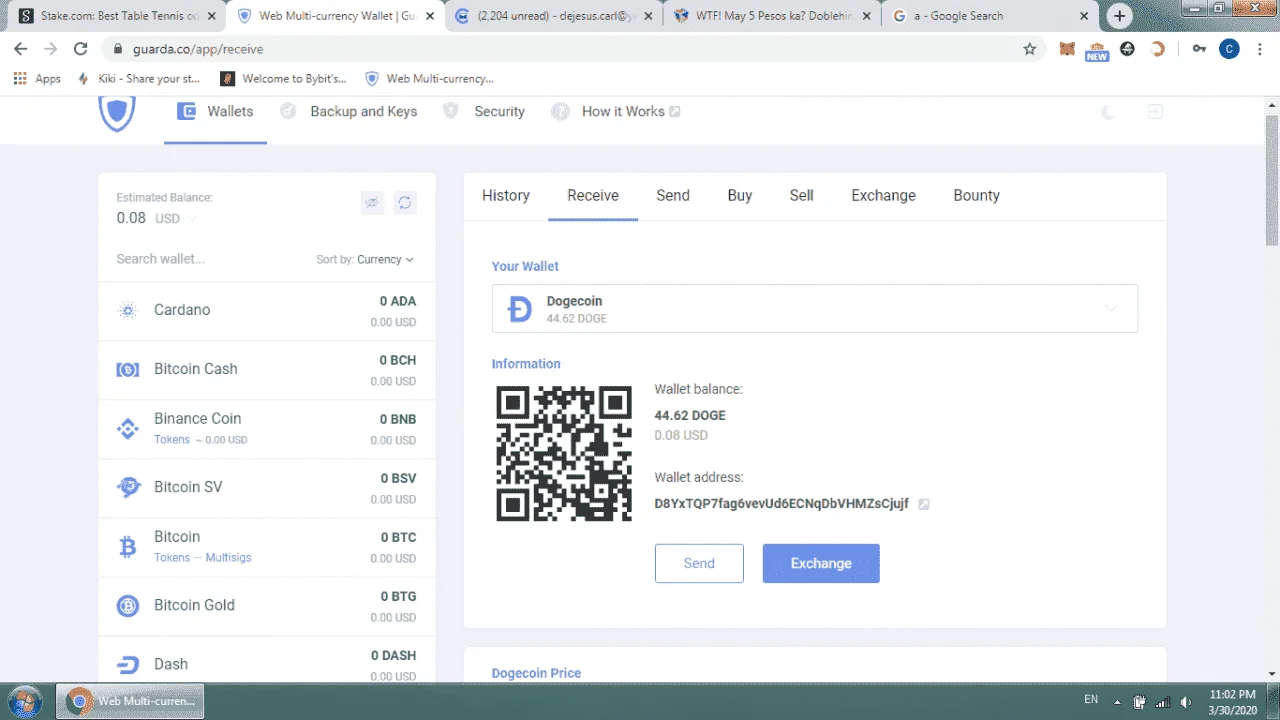
Task: Show hidden tray icons arrow
Action: pos(1117,701)
